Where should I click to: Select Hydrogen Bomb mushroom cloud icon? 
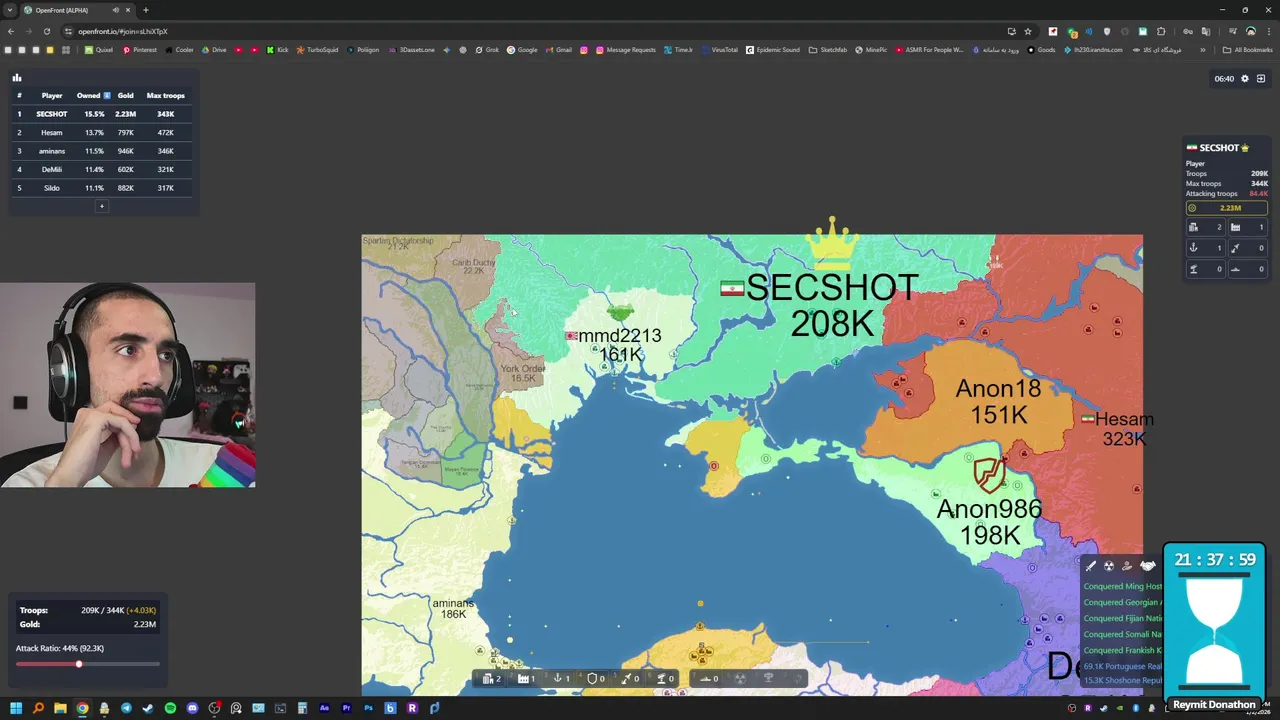coord(768,679)
